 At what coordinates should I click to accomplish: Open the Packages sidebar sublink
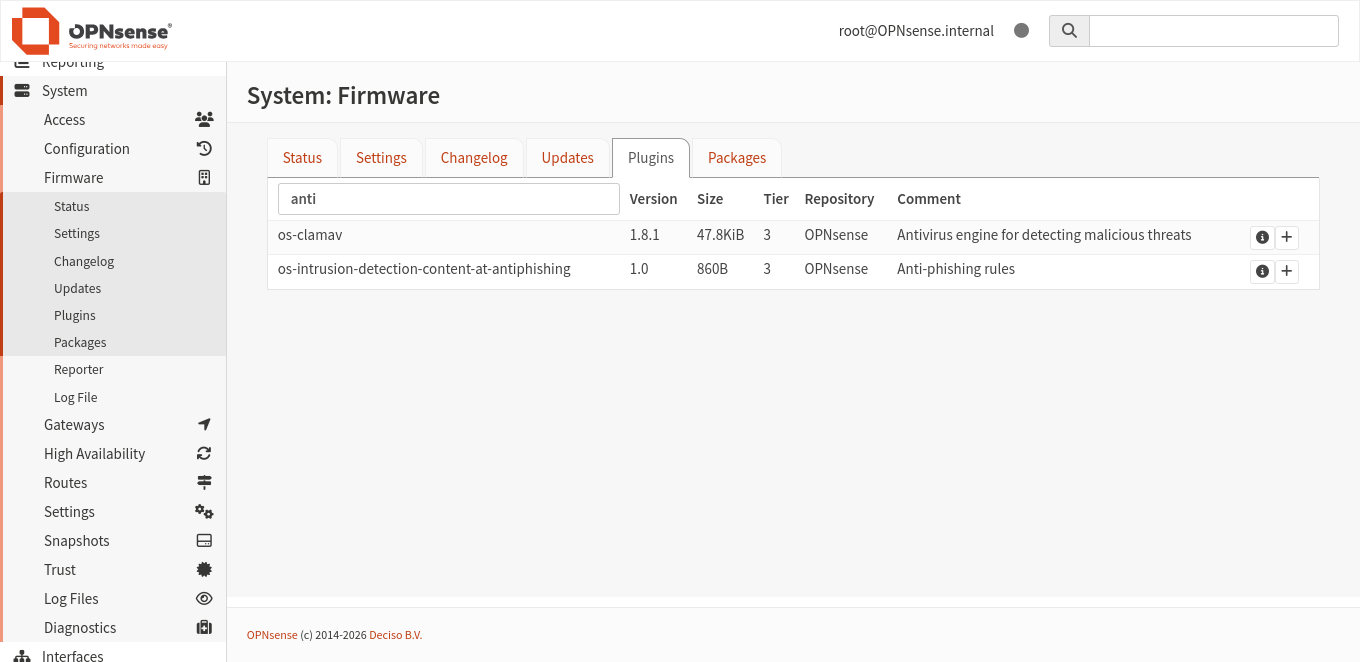click(x=113, y=342)
